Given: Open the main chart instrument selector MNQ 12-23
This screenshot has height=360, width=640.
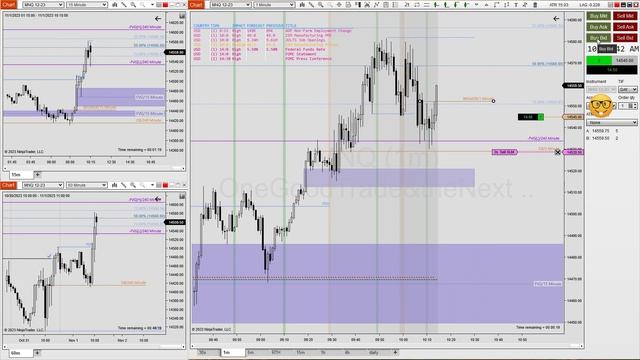Looking at the screenshot, I should (x=231, y=4).
